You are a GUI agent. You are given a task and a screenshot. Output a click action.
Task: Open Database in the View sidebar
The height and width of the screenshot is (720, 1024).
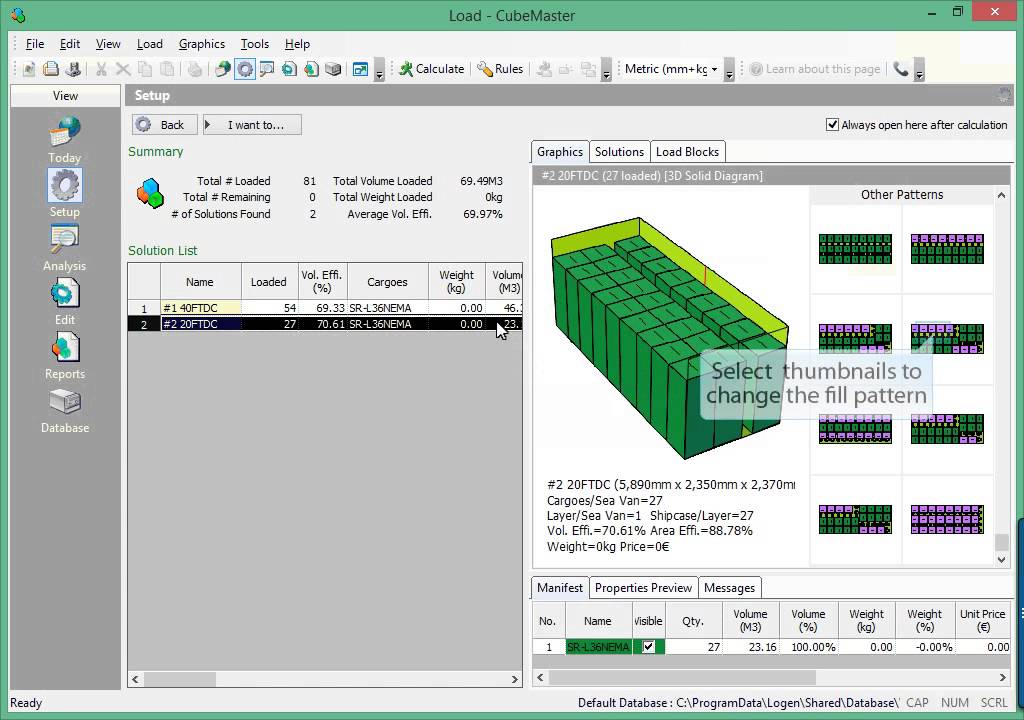tap(65, 410)
